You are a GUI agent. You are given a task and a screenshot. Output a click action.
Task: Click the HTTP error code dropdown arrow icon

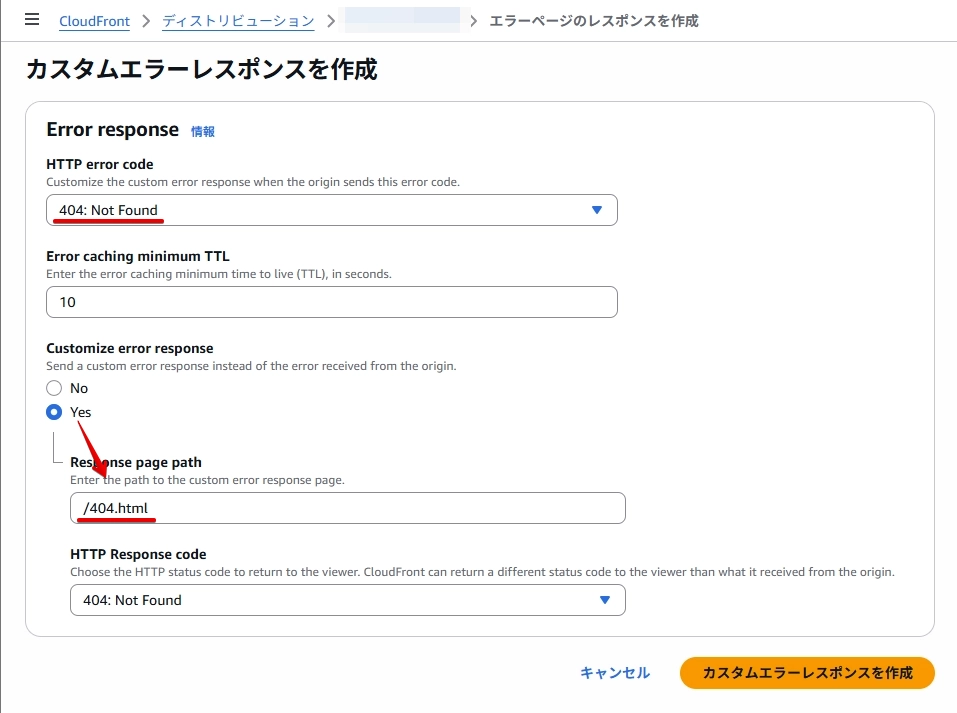(x=597, y=210)
